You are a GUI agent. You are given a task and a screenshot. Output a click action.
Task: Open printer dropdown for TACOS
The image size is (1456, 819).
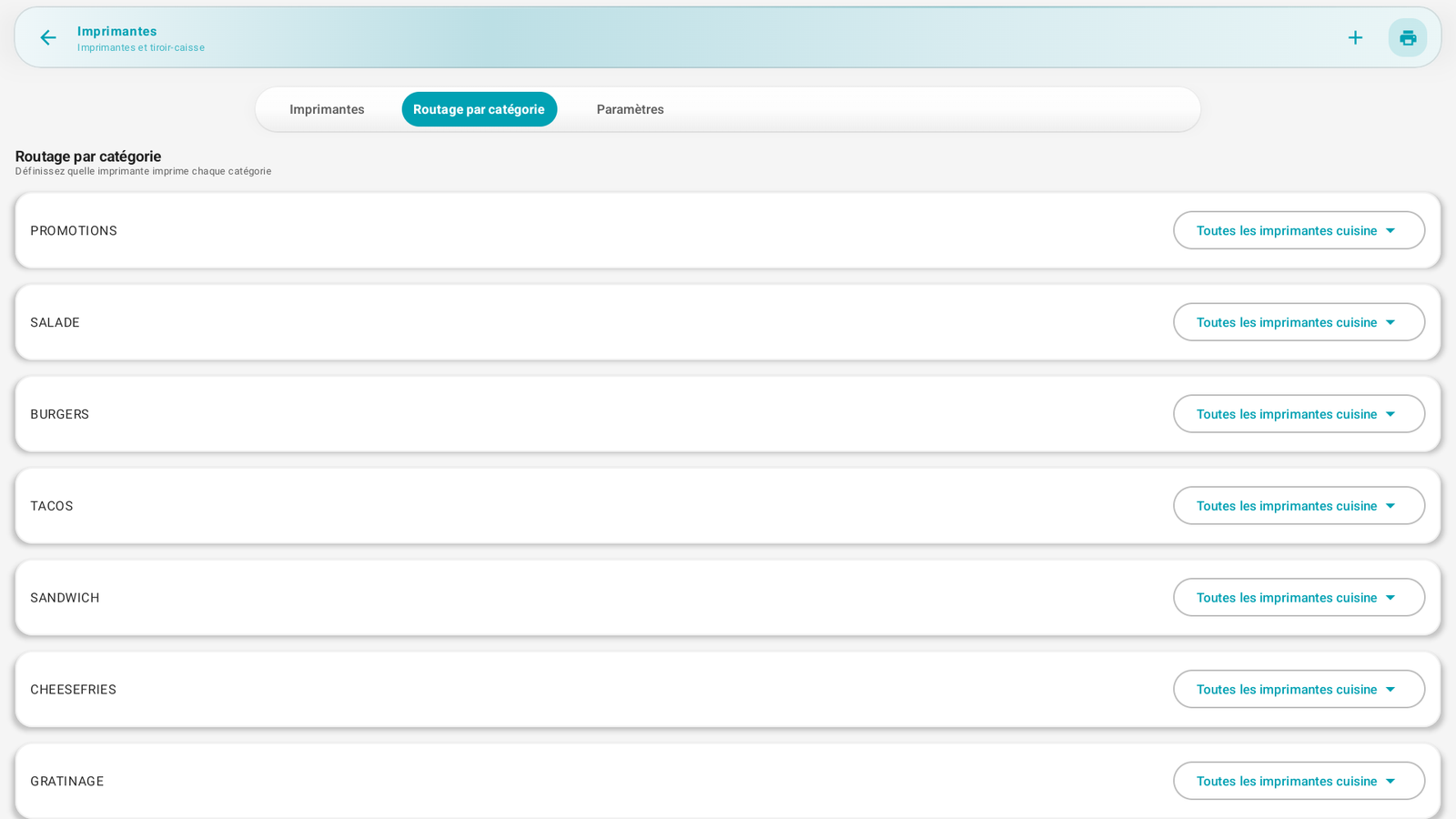pos(1299,506)
